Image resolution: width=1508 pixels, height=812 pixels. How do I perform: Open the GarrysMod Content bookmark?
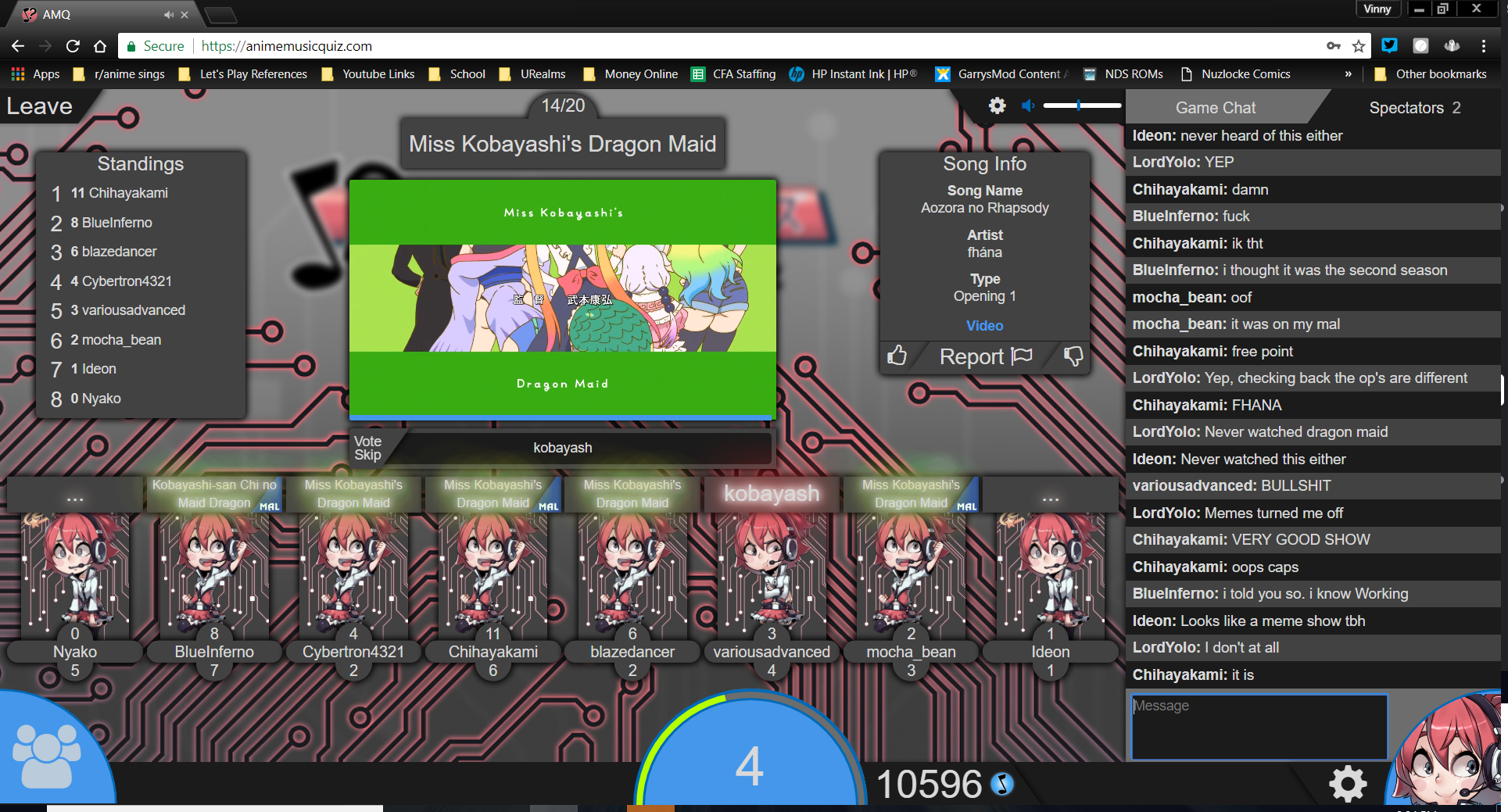(x=1001, y=74)
